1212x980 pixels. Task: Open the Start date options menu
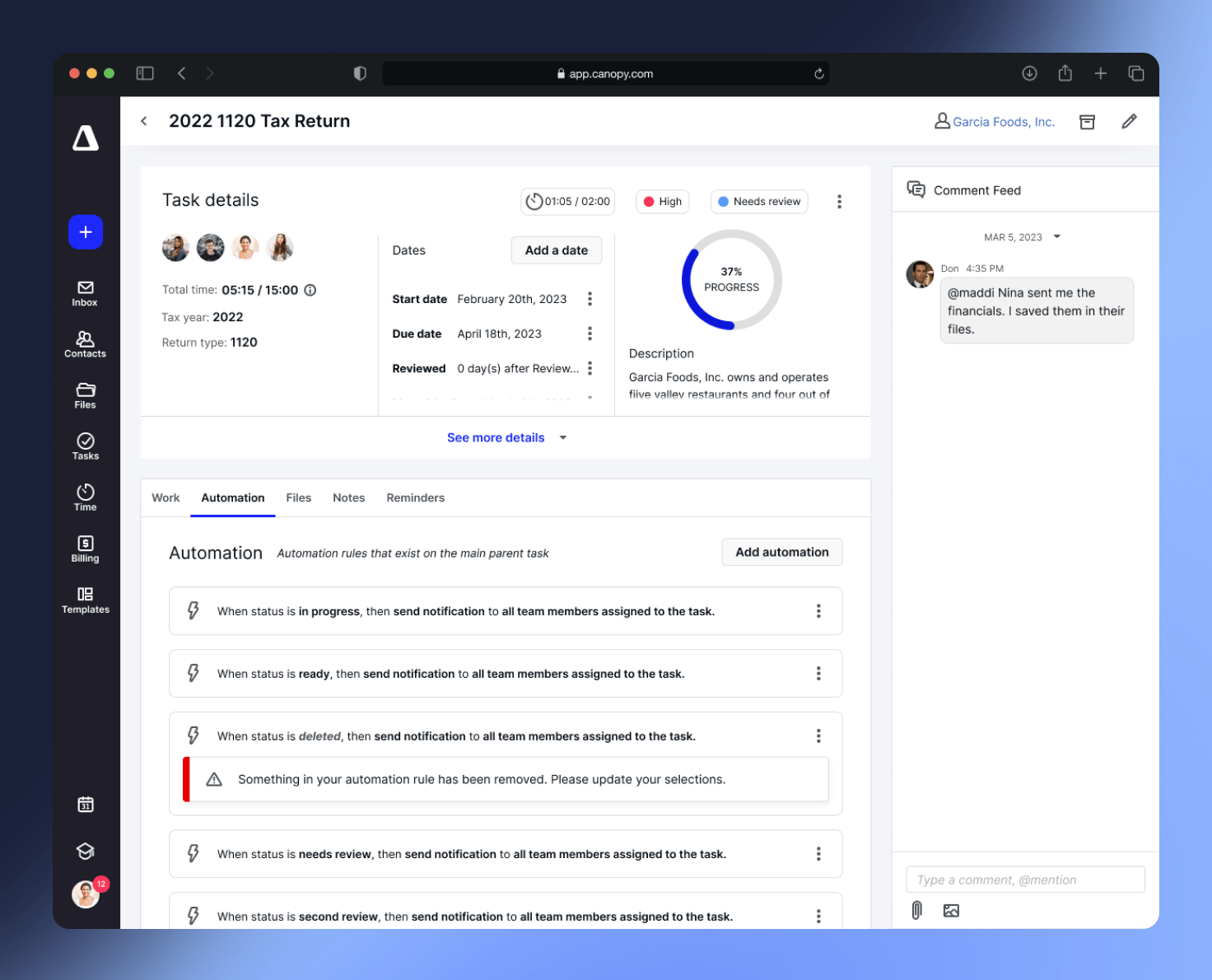pyautogui.click(x=590, y=299)
